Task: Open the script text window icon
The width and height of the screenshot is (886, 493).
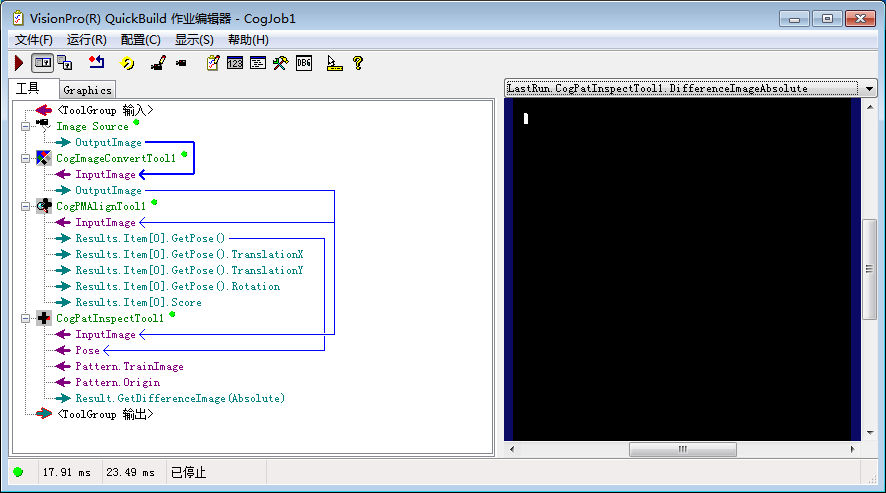Action: click(258, 63)
